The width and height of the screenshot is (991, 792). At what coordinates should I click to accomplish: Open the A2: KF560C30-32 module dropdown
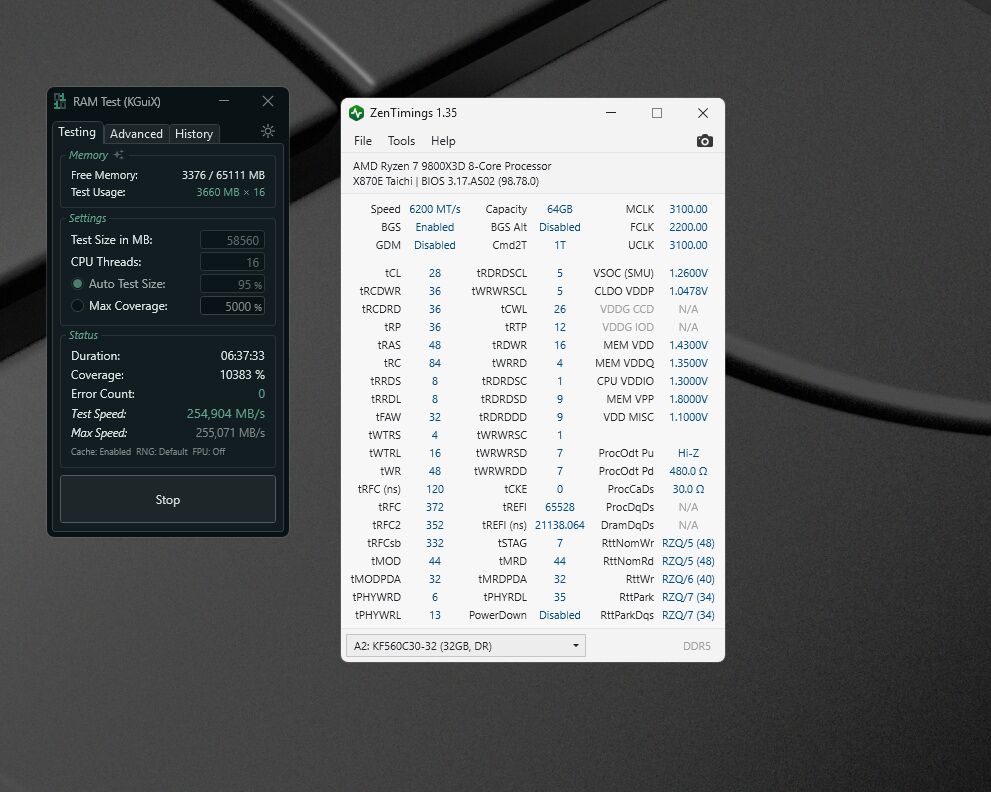466,645
